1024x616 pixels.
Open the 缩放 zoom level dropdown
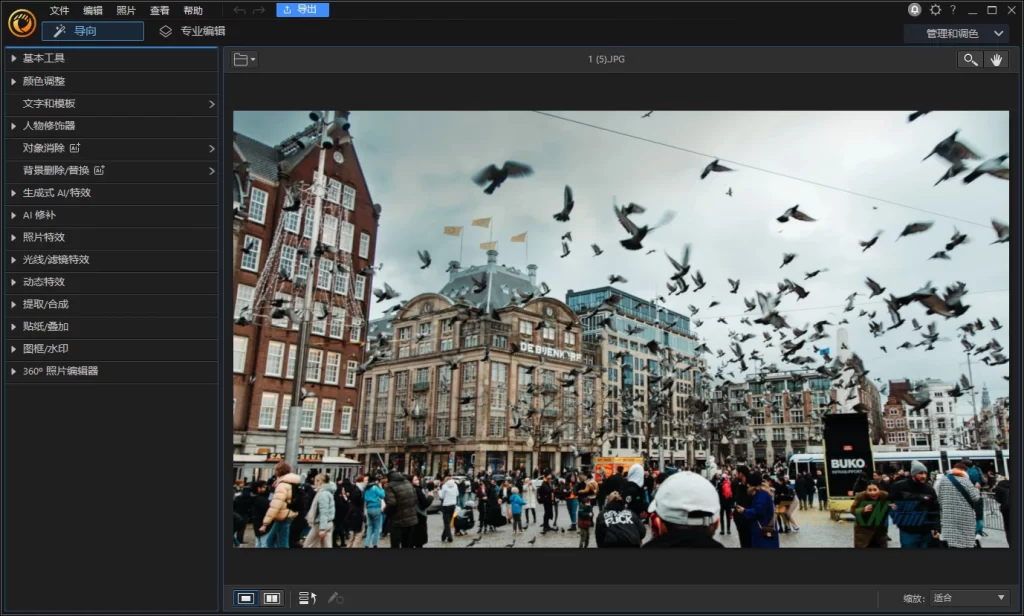click(968, 598)
